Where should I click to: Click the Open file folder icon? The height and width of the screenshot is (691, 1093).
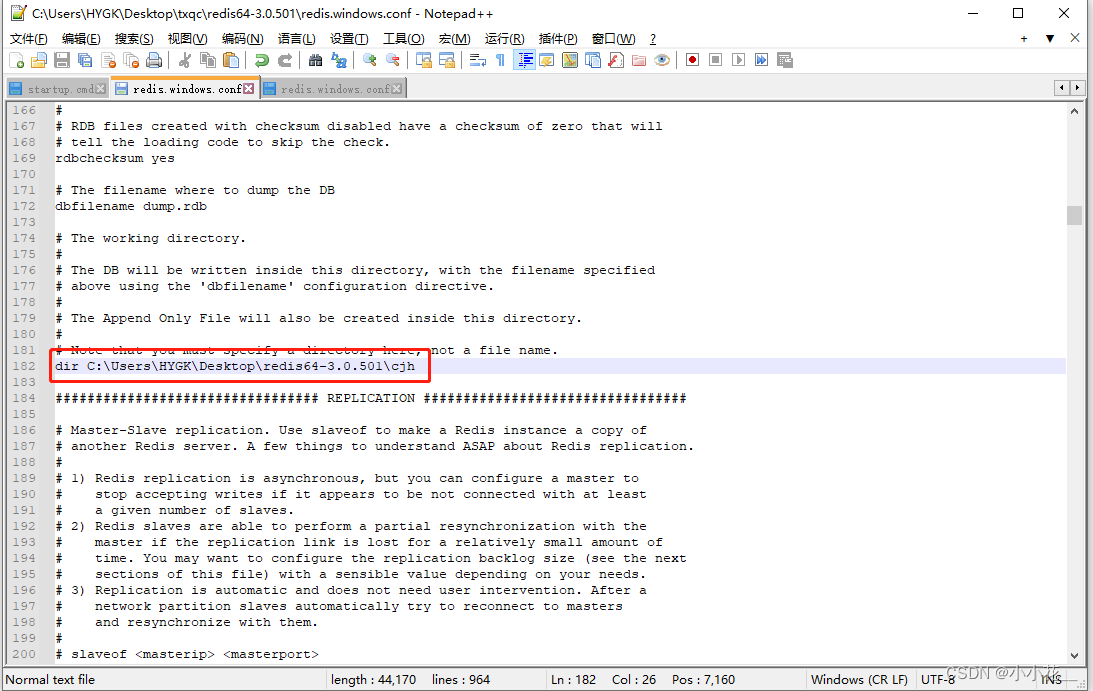(x=39, y=60)
